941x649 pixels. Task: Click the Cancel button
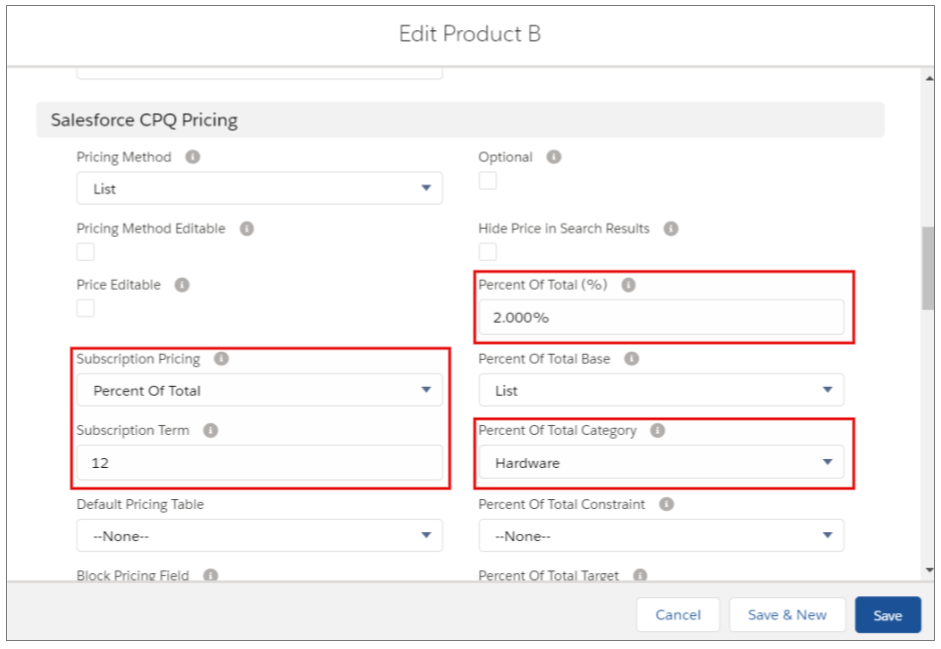pyautogui.click(x=678, y=615)
